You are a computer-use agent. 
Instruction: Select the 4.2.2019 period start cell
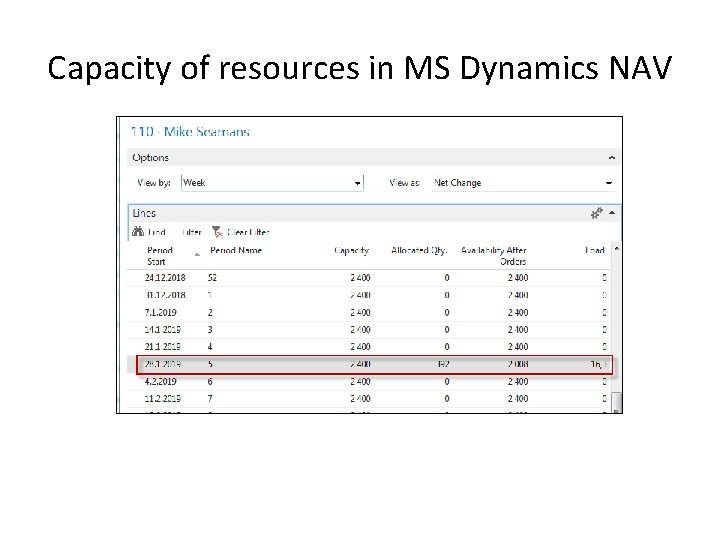[x=160, y=382]
